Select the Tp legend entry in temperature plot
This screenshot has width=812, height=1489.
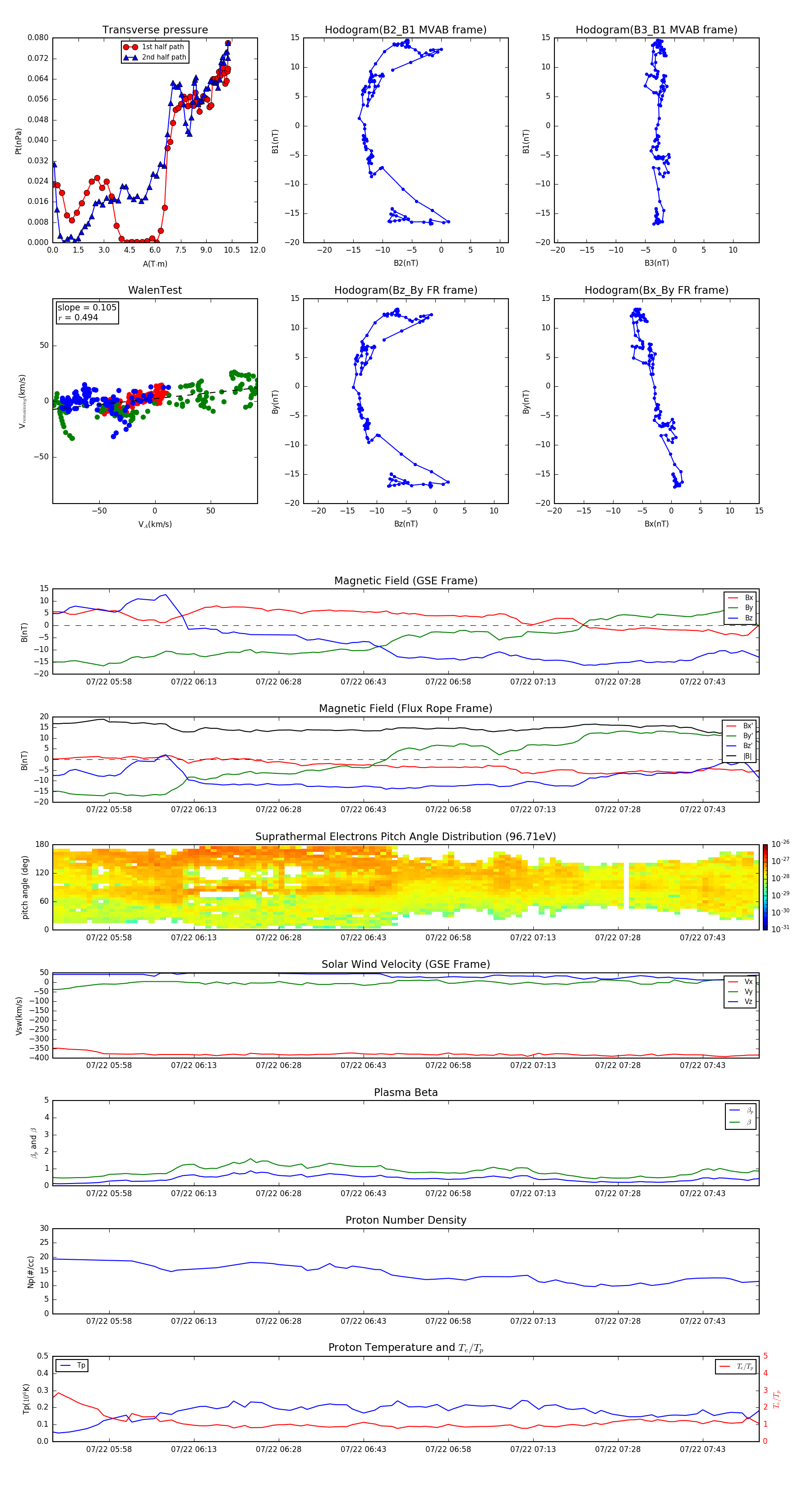72,1365
